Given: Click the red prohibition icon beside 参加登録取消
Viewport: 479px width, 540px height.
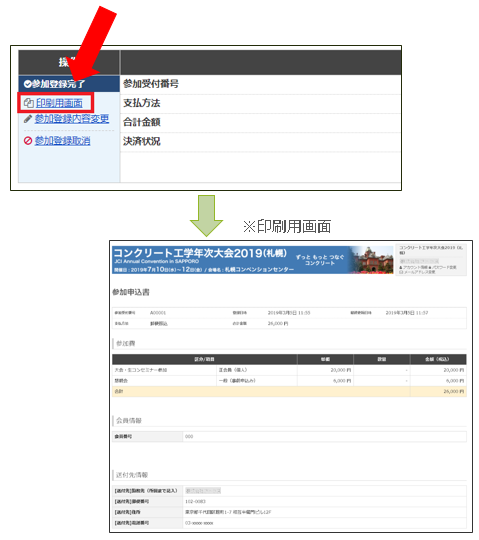Looking at the screenshot, I should (28, 141).
